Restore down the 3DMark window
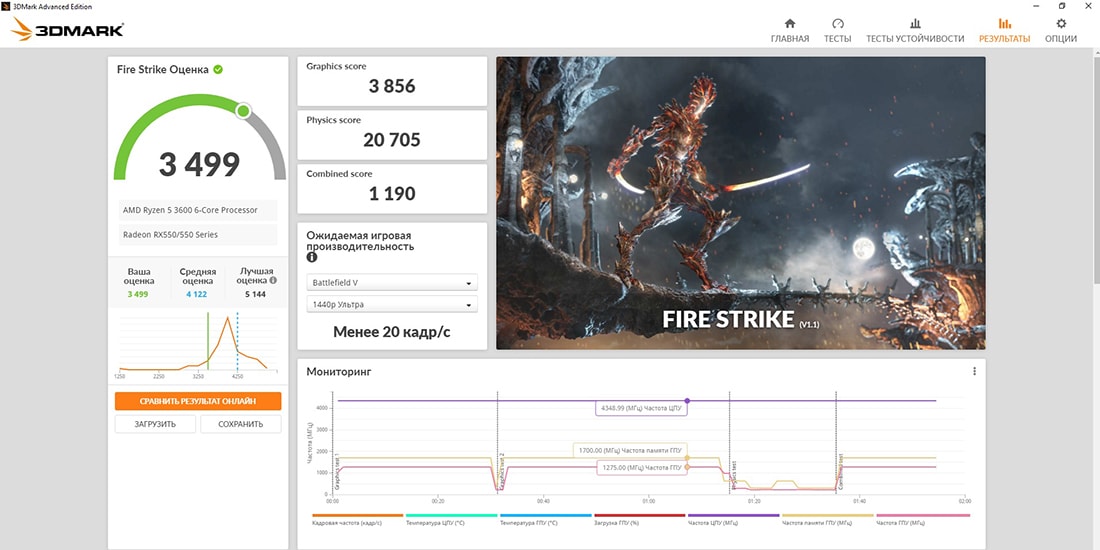Image resolution: width=1100 pixels, height=550 pixels. (x=1062, y=6)
